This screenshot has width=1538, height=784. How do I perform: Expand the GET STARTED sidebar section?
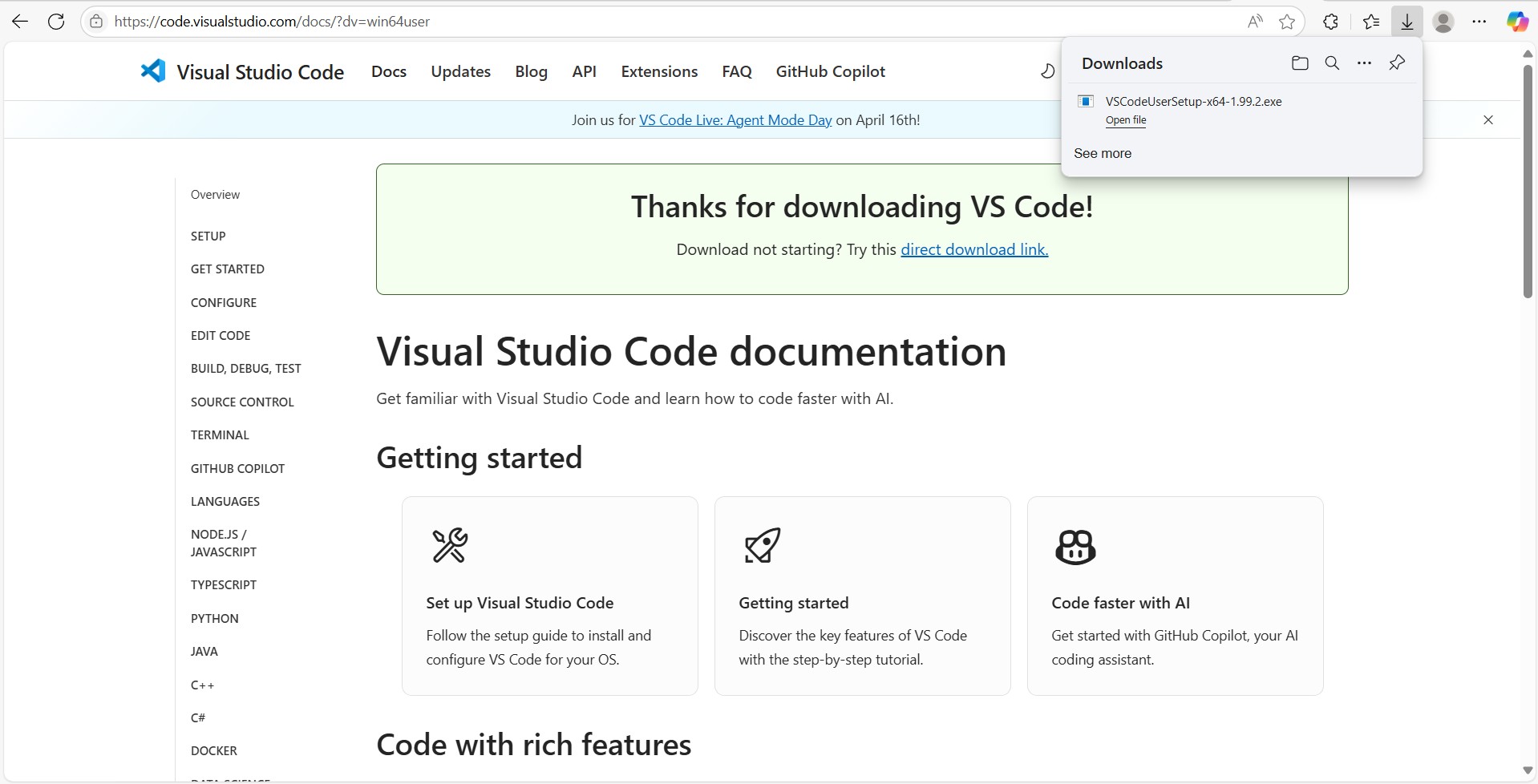228,269
